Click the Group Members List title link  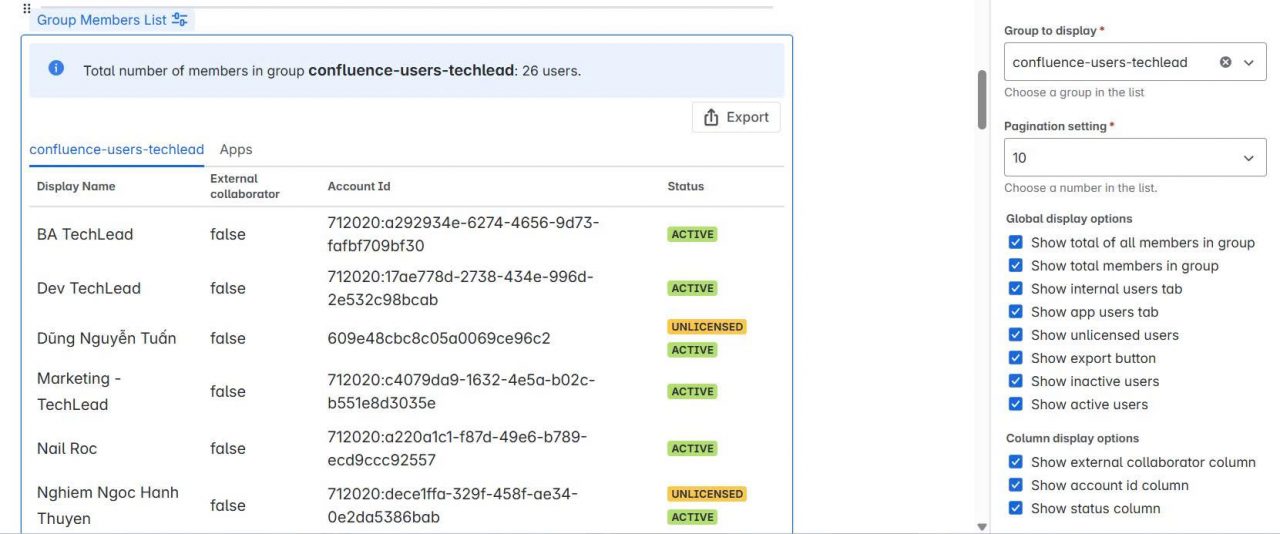coord(101,19)
